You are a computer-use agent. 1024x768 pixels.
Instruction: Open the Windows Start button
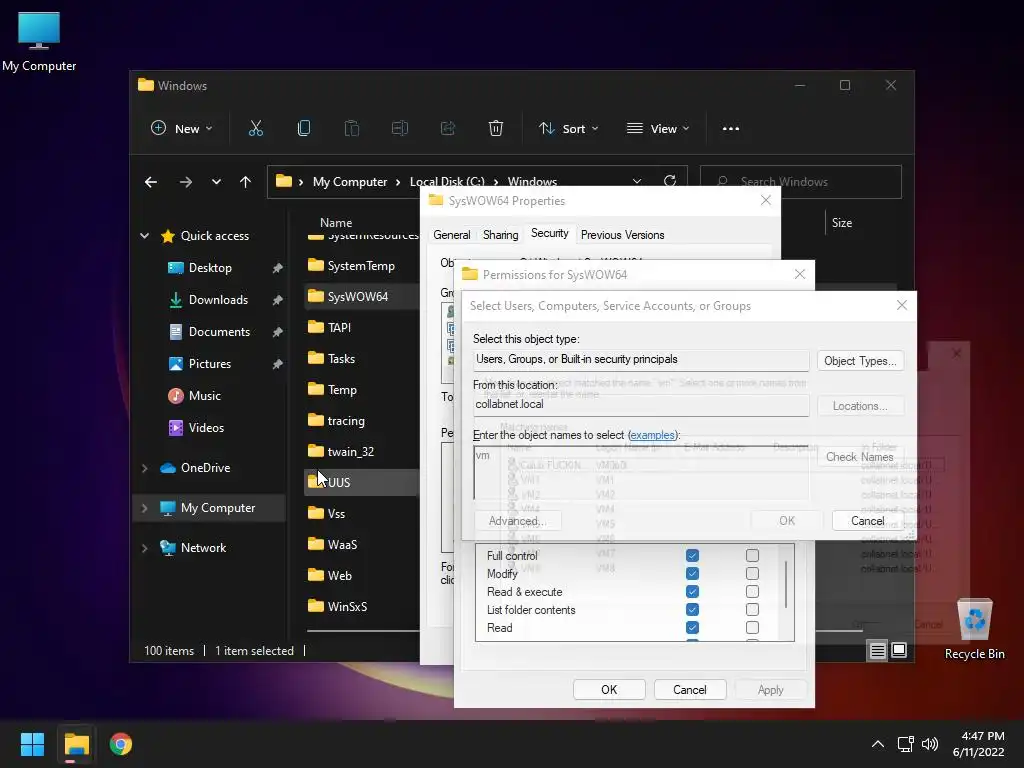tap(32, 744)
